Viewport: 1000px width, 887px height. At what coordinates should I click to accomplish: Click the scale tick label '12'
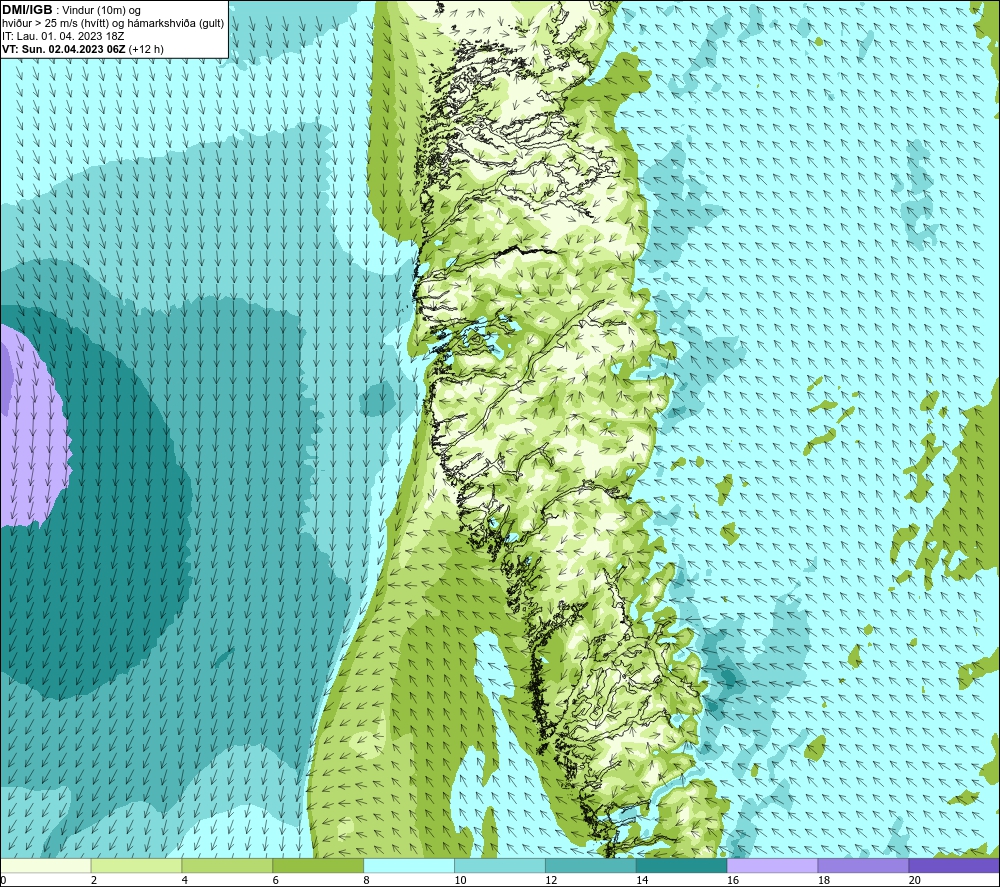pyautogui.click(x=551, y=880)
